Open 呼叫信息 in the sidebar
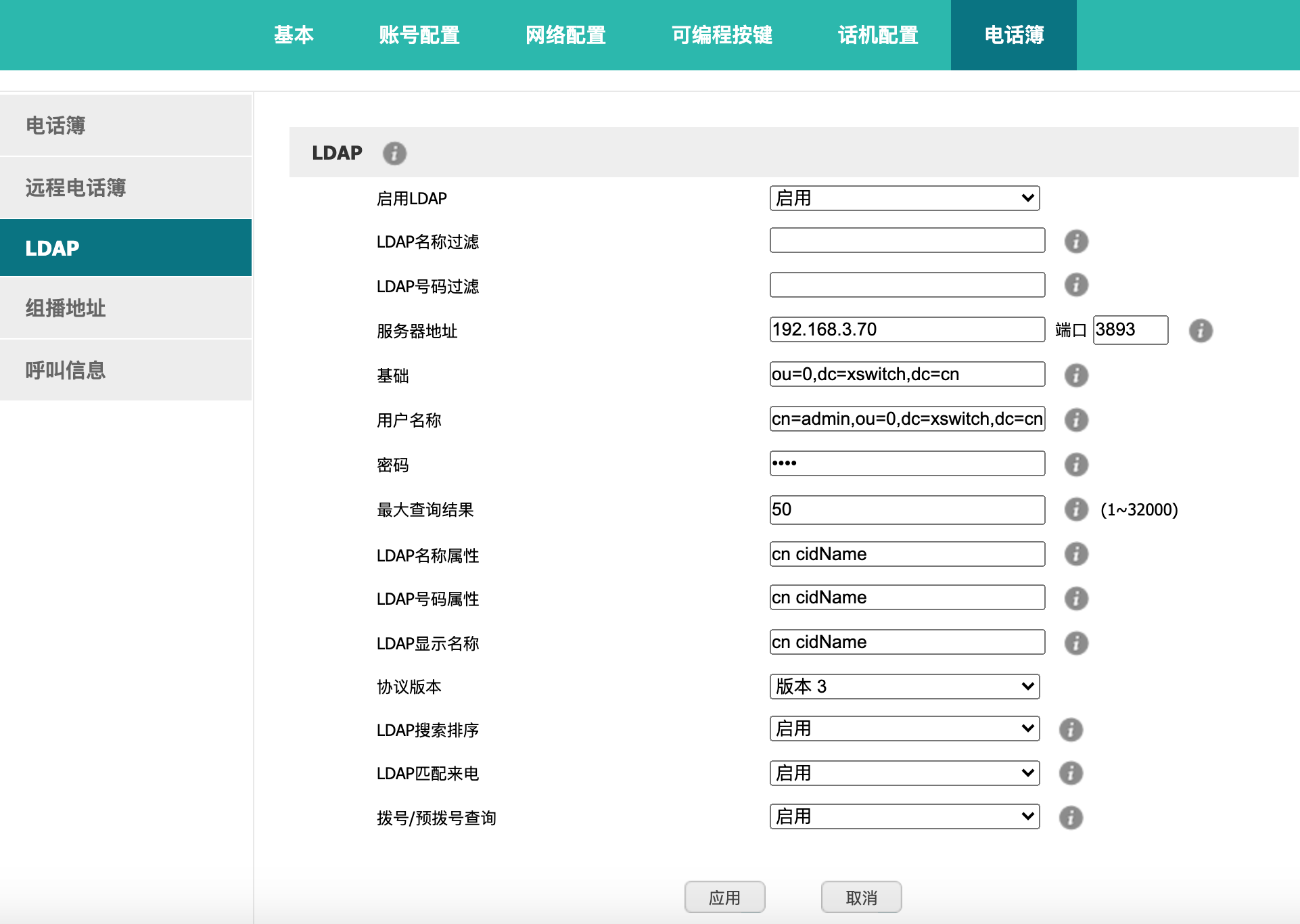Screen dimensions: 1300x924 point(126,370)
